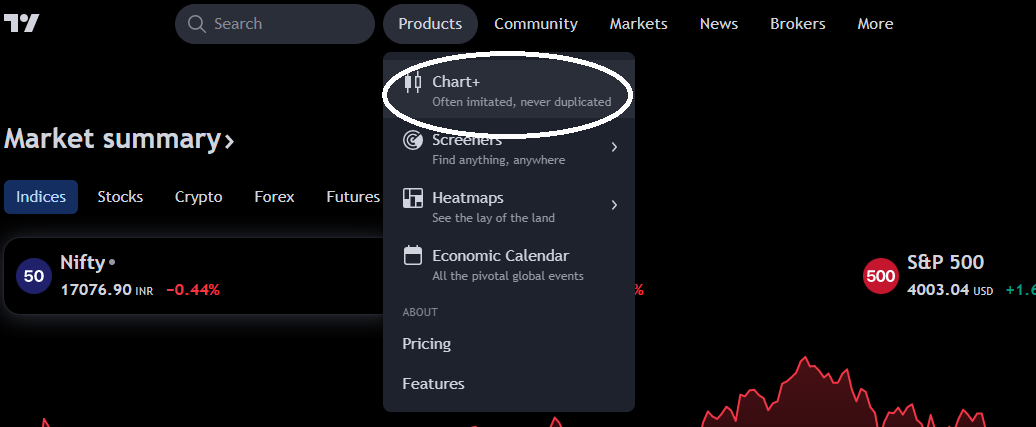Open the Community menu
This screenshot has height=427, width=1036.
tap(536, 24)
